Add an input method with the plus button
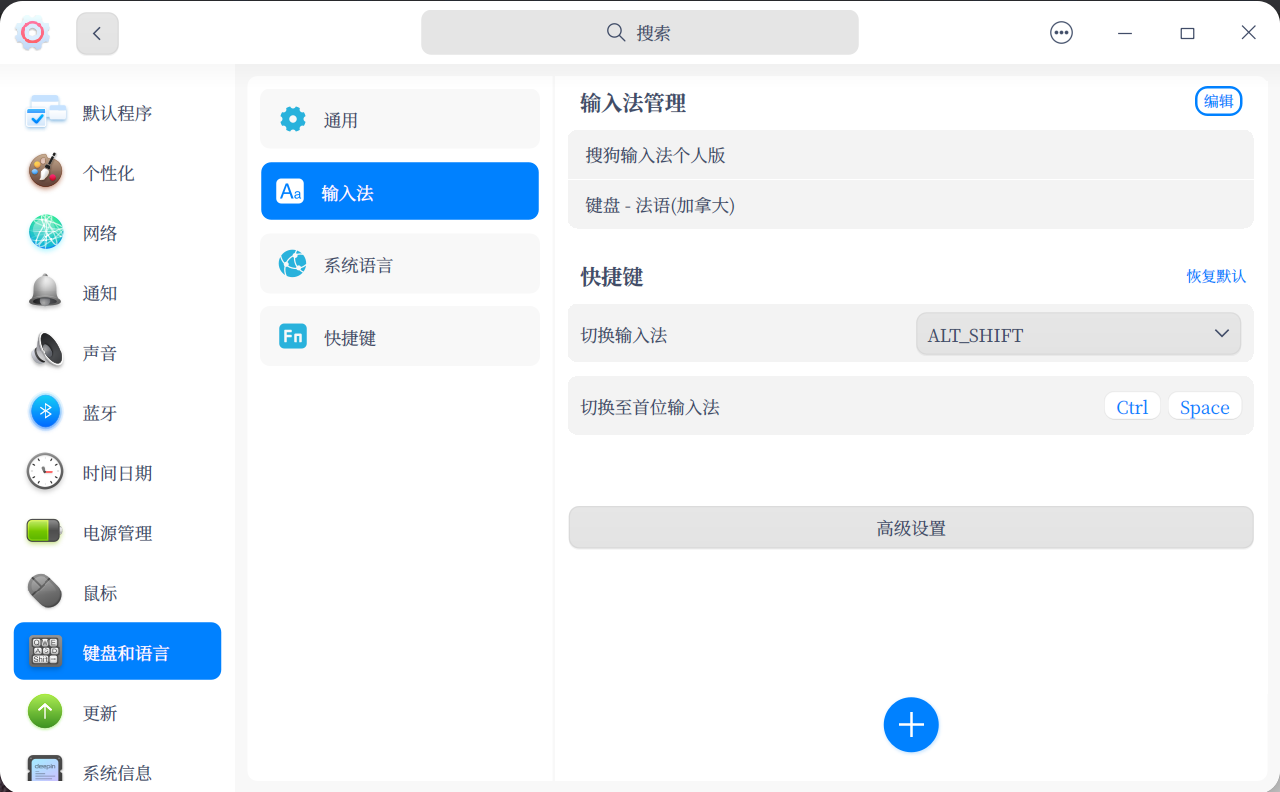 pyautogui.click(x=911, y=725)
